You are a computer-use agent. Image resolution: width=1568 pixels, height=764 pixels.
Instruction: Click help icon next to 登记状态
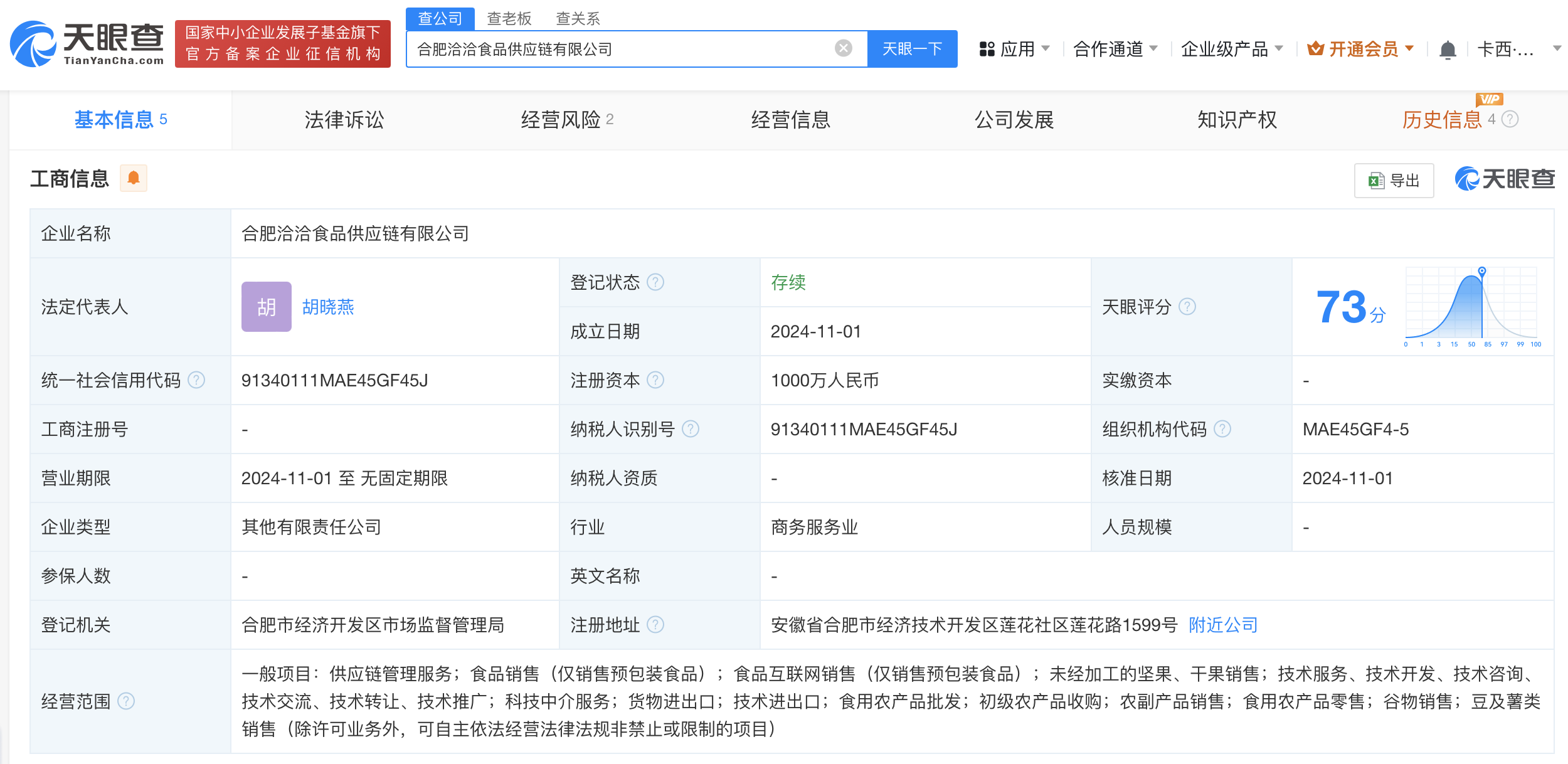pos(655,282)
